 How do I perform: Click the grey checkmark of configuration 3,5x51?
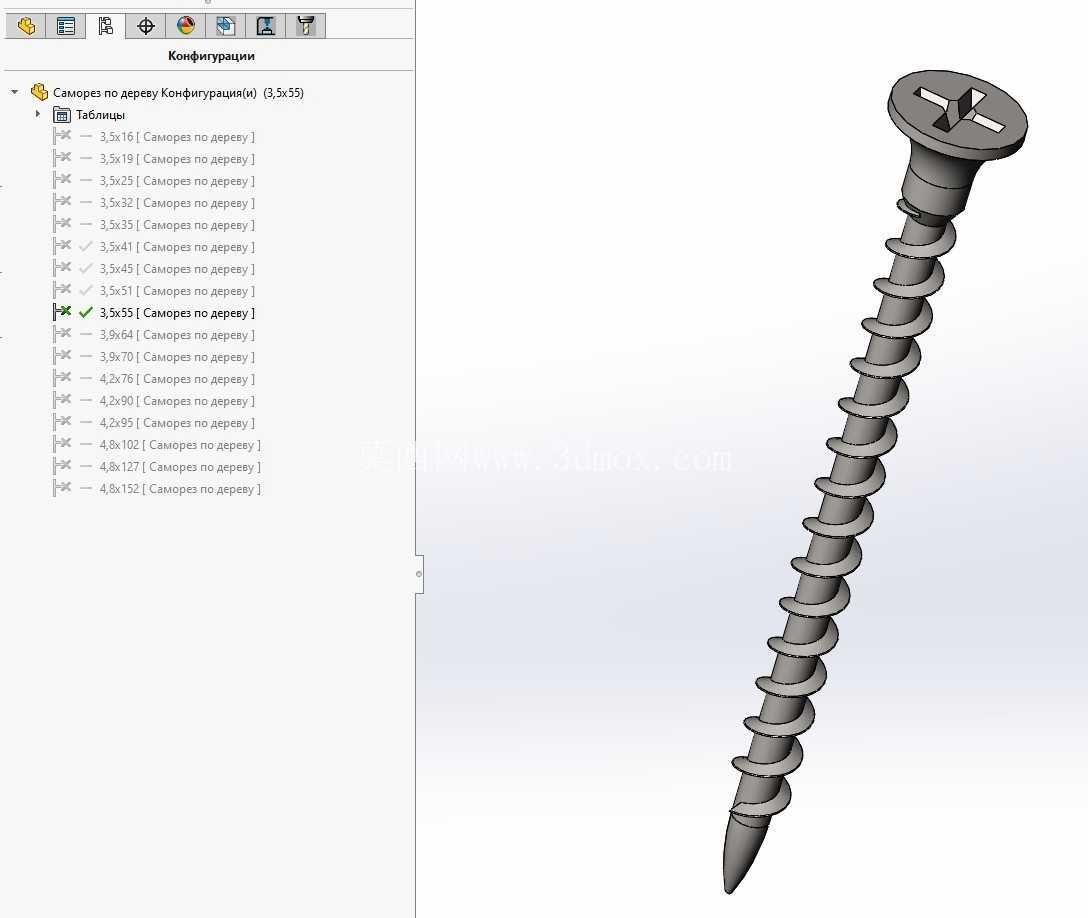coord(86,290)
